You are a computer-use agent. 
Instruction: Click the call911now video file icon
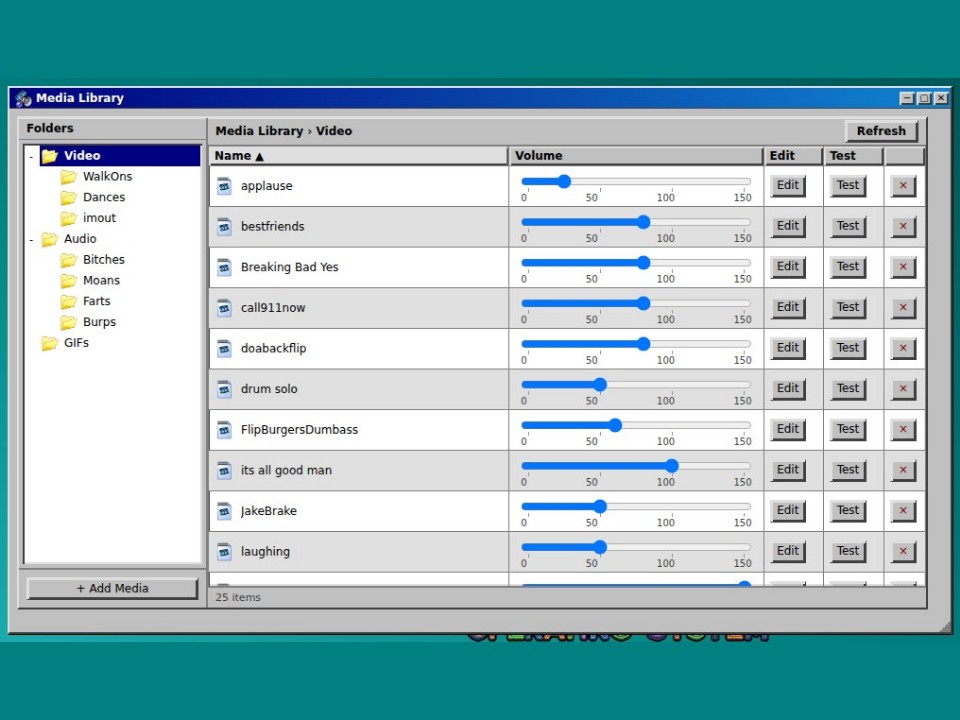click(x=225, y=307)
